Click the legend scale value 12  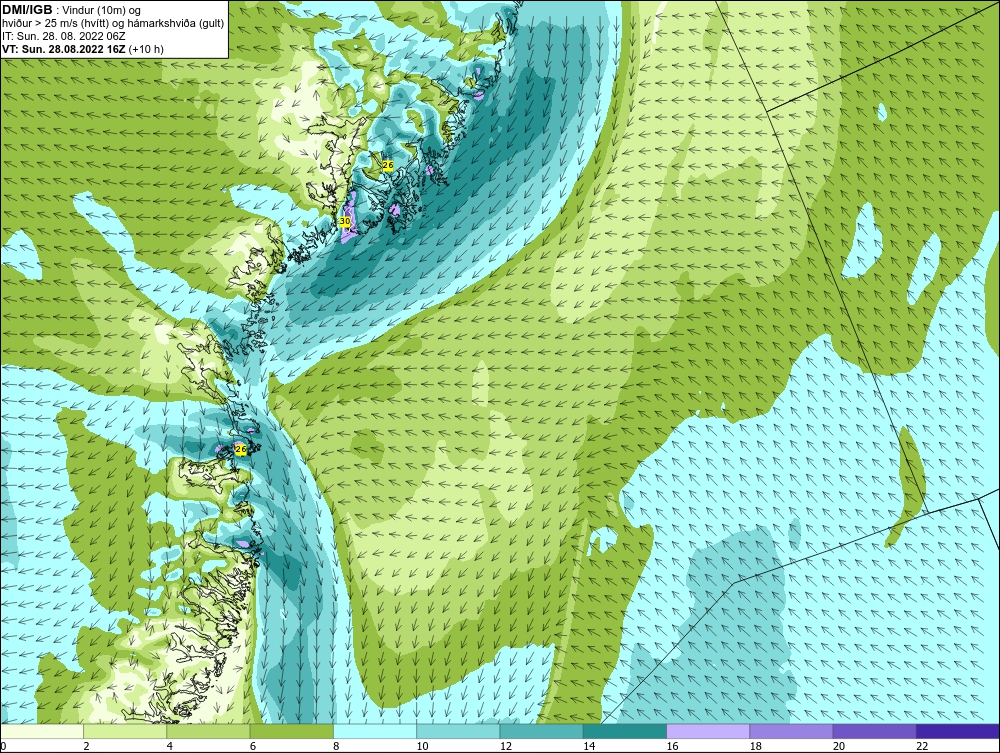[x=506, y=747]
